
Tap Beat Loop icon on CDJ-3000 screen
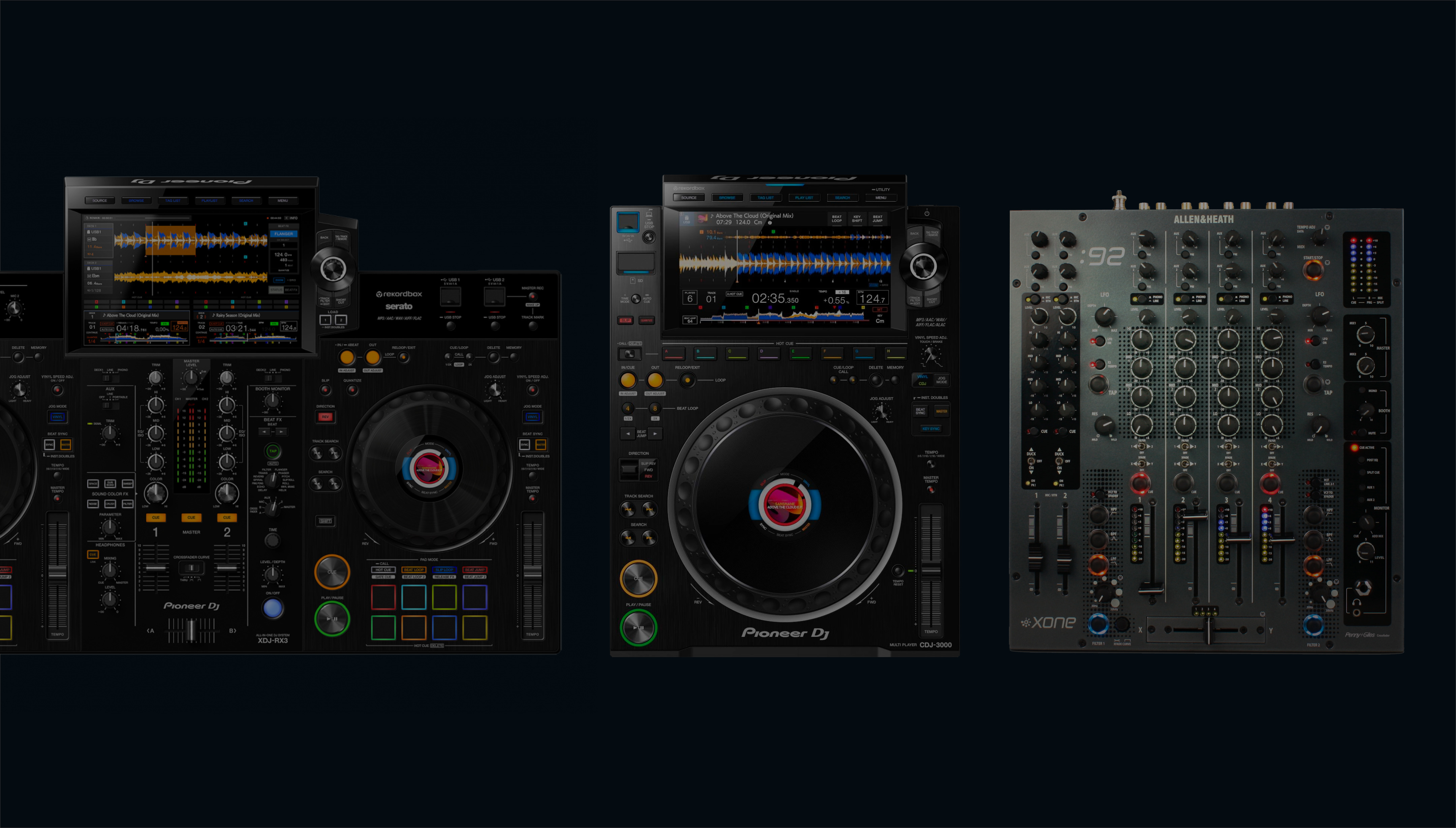pos(837,218)
